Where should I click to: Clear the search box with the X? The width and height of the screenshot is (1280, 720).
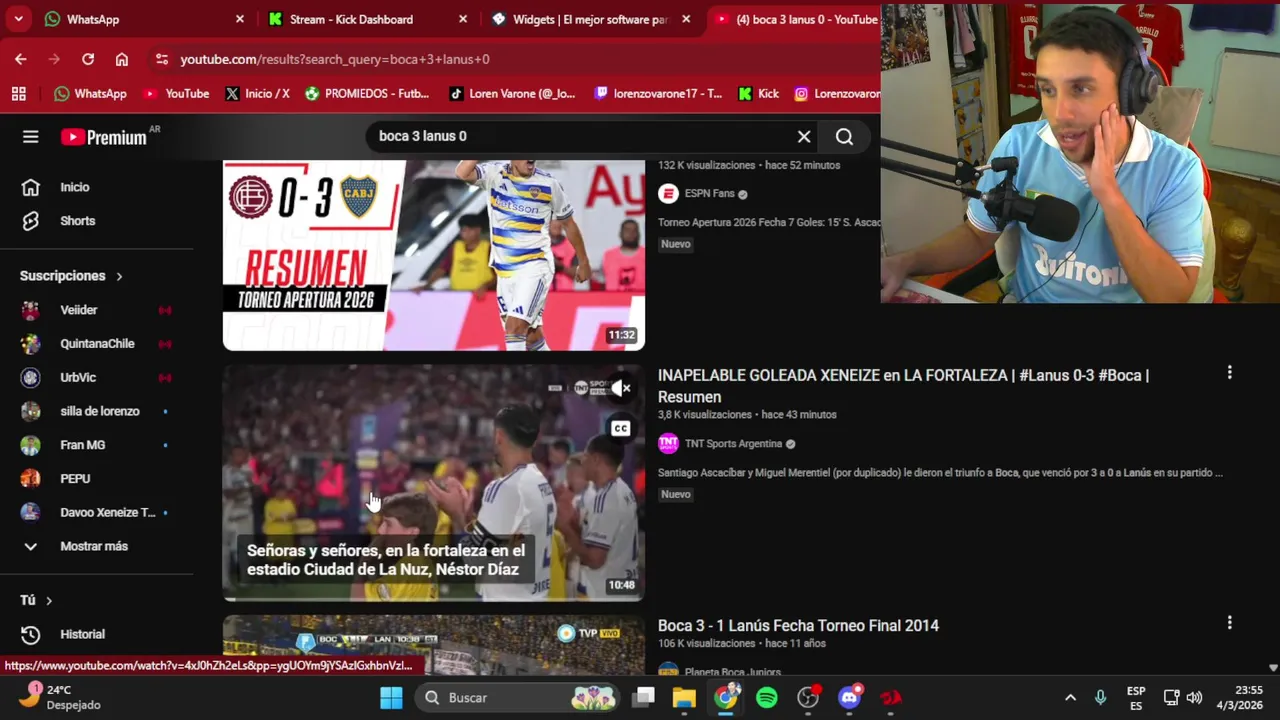coord(804,137)
